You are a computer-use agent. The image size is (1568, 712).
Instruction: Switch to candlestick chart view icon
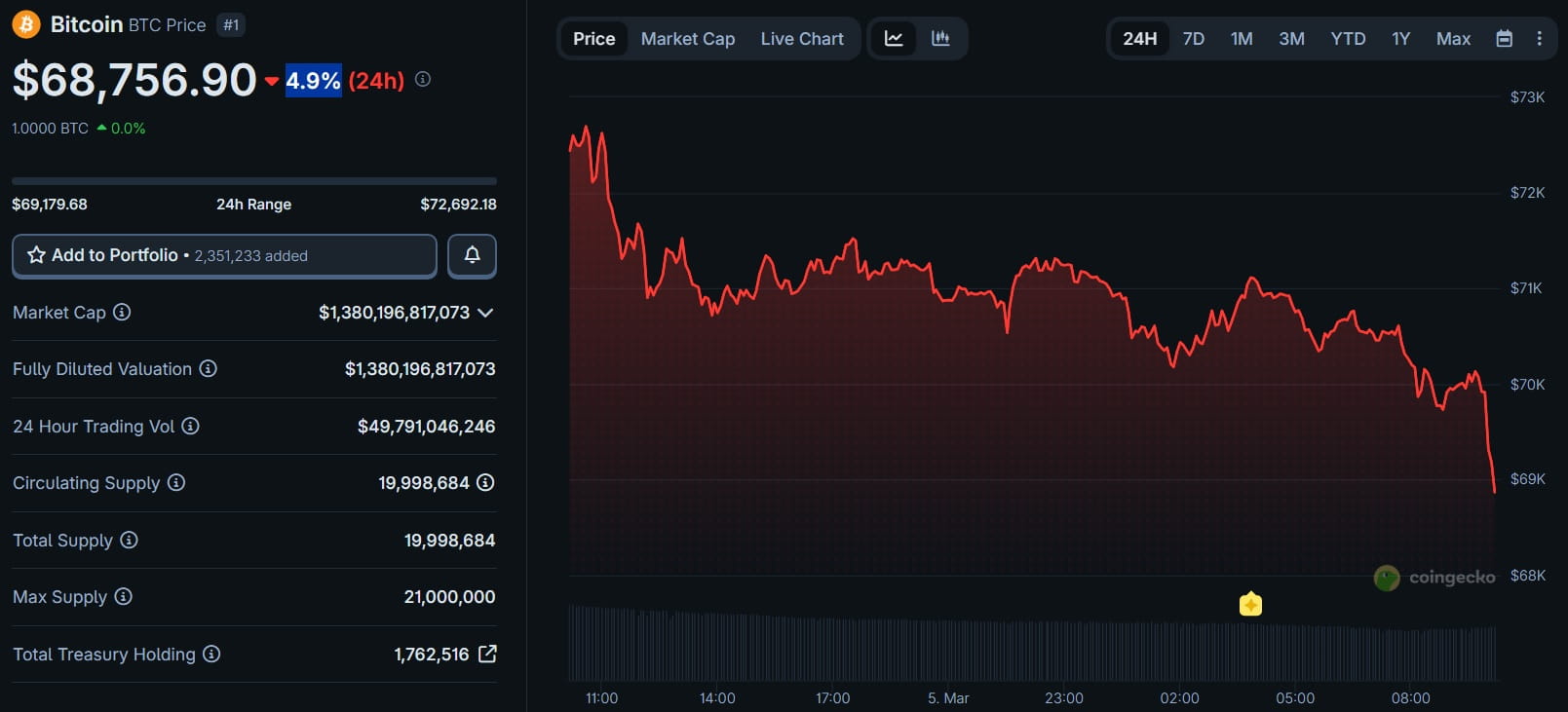click(940, 39)
